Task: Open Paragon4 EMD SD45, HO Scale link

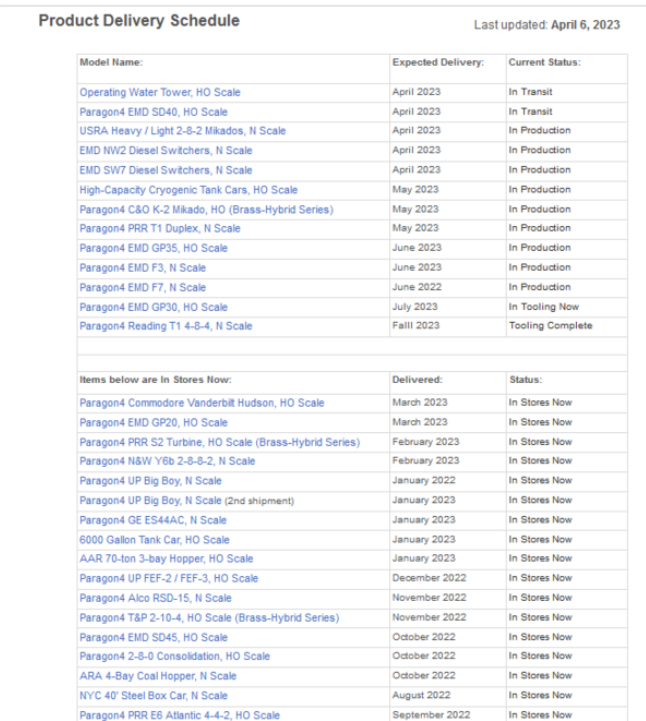Action: [x=153, y=638]
